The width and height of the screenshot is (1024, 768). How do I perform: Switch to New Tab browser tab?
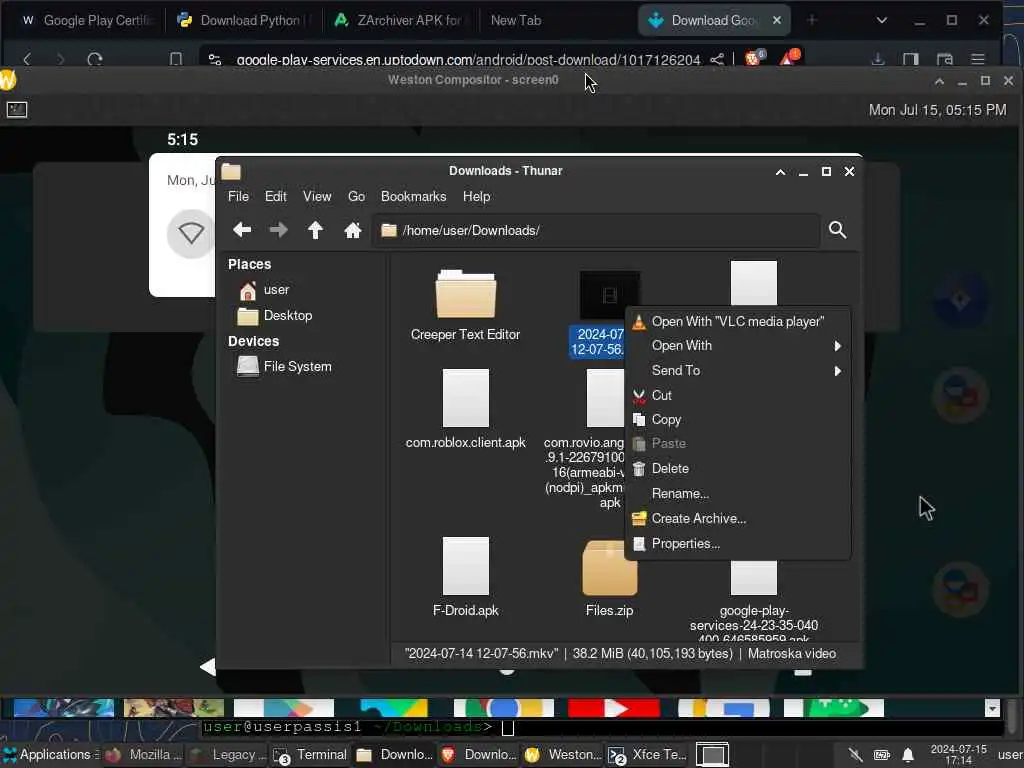[516, 20]
